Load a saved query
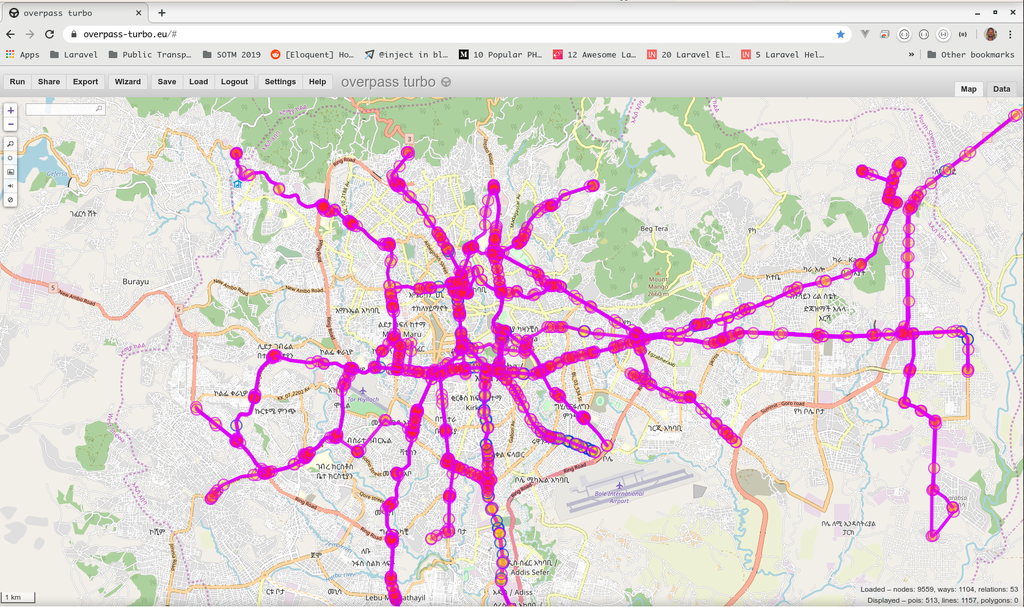This screenshot has width=1024, height=607. pyautogui.click(x=199, y=82)
